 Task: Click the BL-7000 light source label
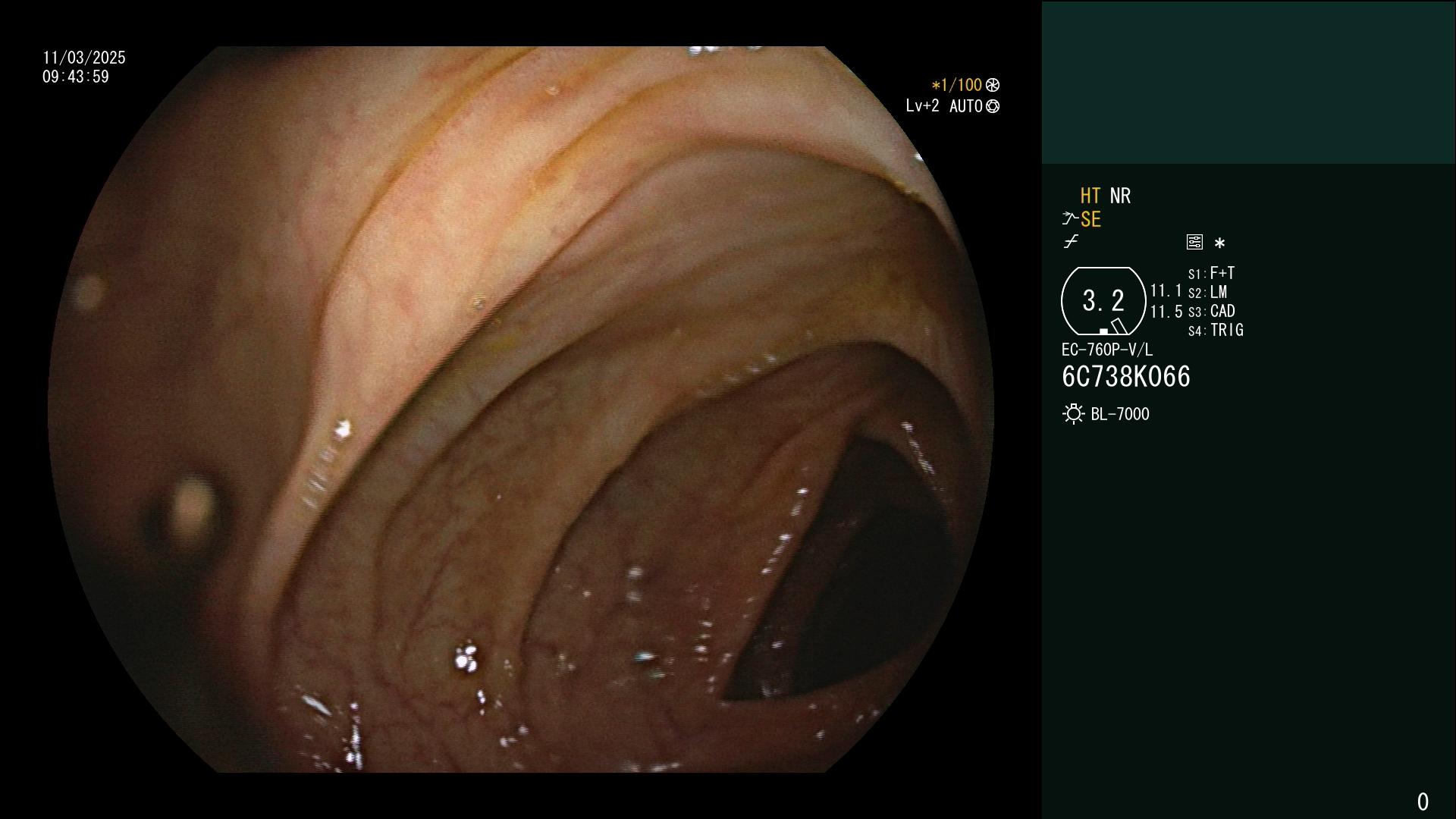[x=1120, y=414]
